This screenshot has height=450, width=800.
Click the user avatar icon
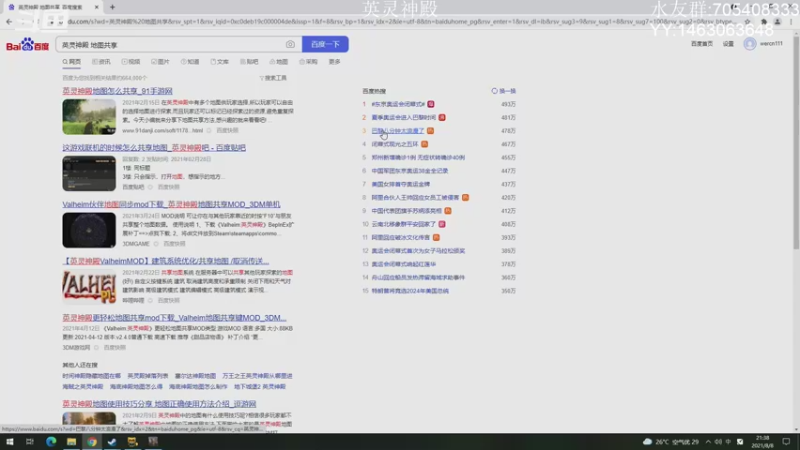click(749, 44)
